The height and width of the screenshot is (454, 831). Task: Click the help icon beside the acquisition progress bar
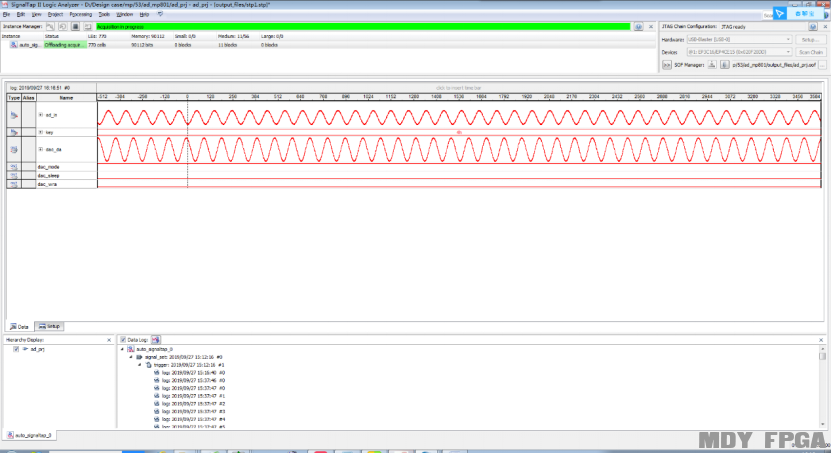[x=639, y=26]
